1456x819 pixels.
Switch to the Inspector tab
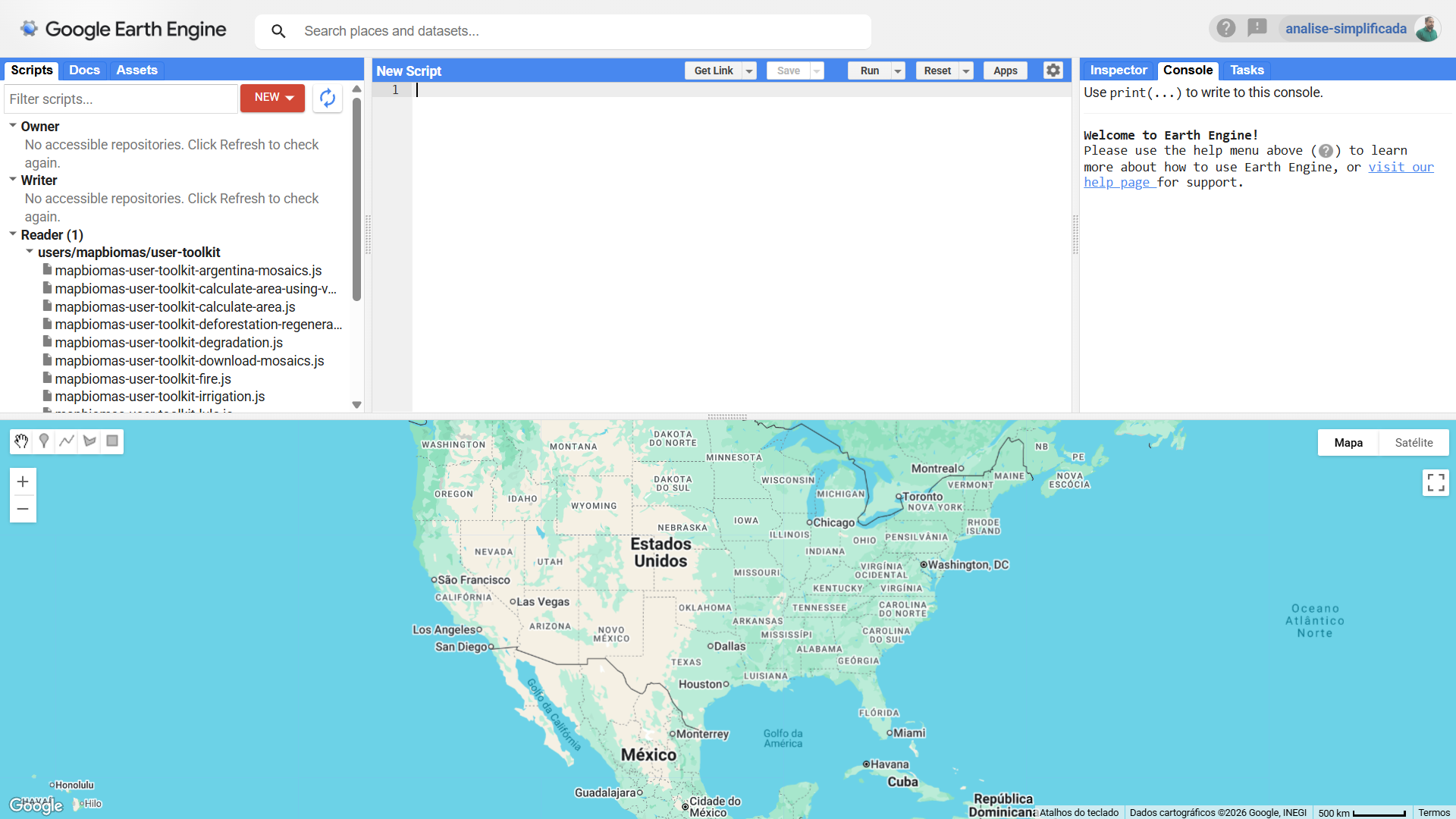pos(1118,70)
